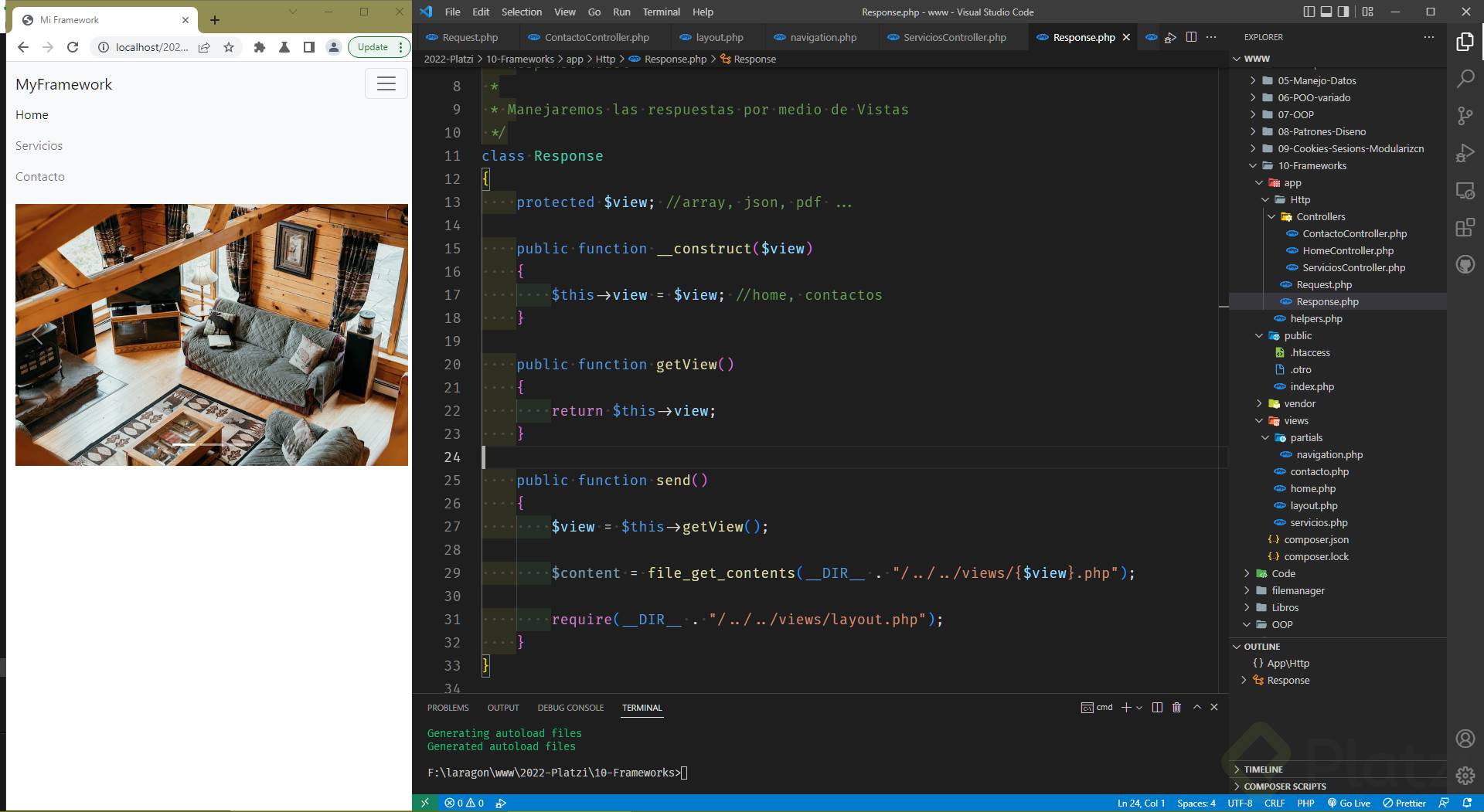The height and width of the screenshot is (812, 1484).
Task: Open the Run and Debug view
Action: [1465, 153]
